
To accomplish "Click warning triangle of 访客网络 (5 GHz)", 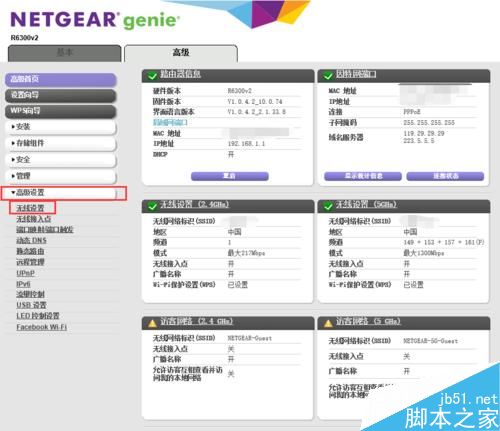I will click(328, 323).
